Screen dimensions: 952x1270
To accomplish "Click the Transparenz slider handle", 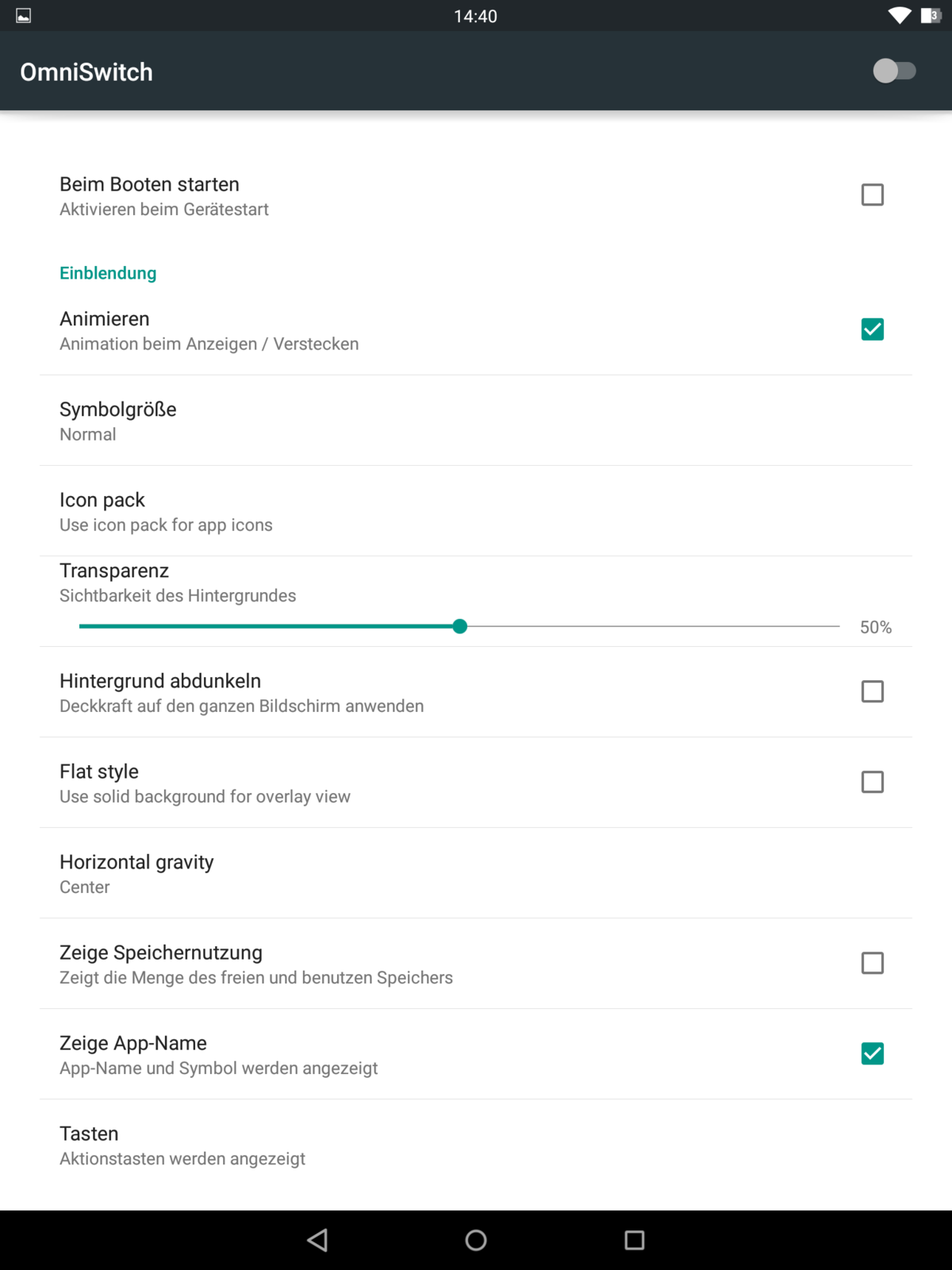I will (x=460, y=626).
